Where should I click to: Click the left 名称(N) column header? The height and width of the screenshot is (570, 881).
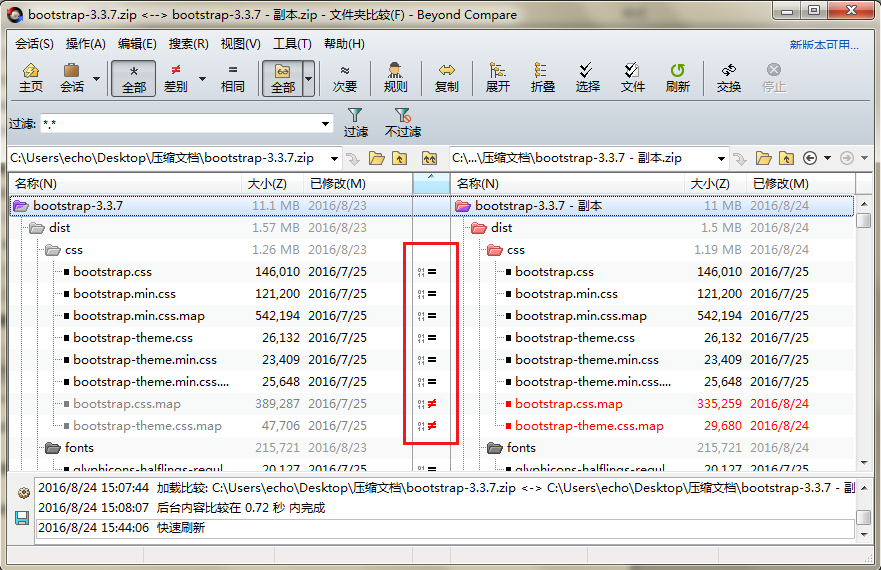pos(125,184)
